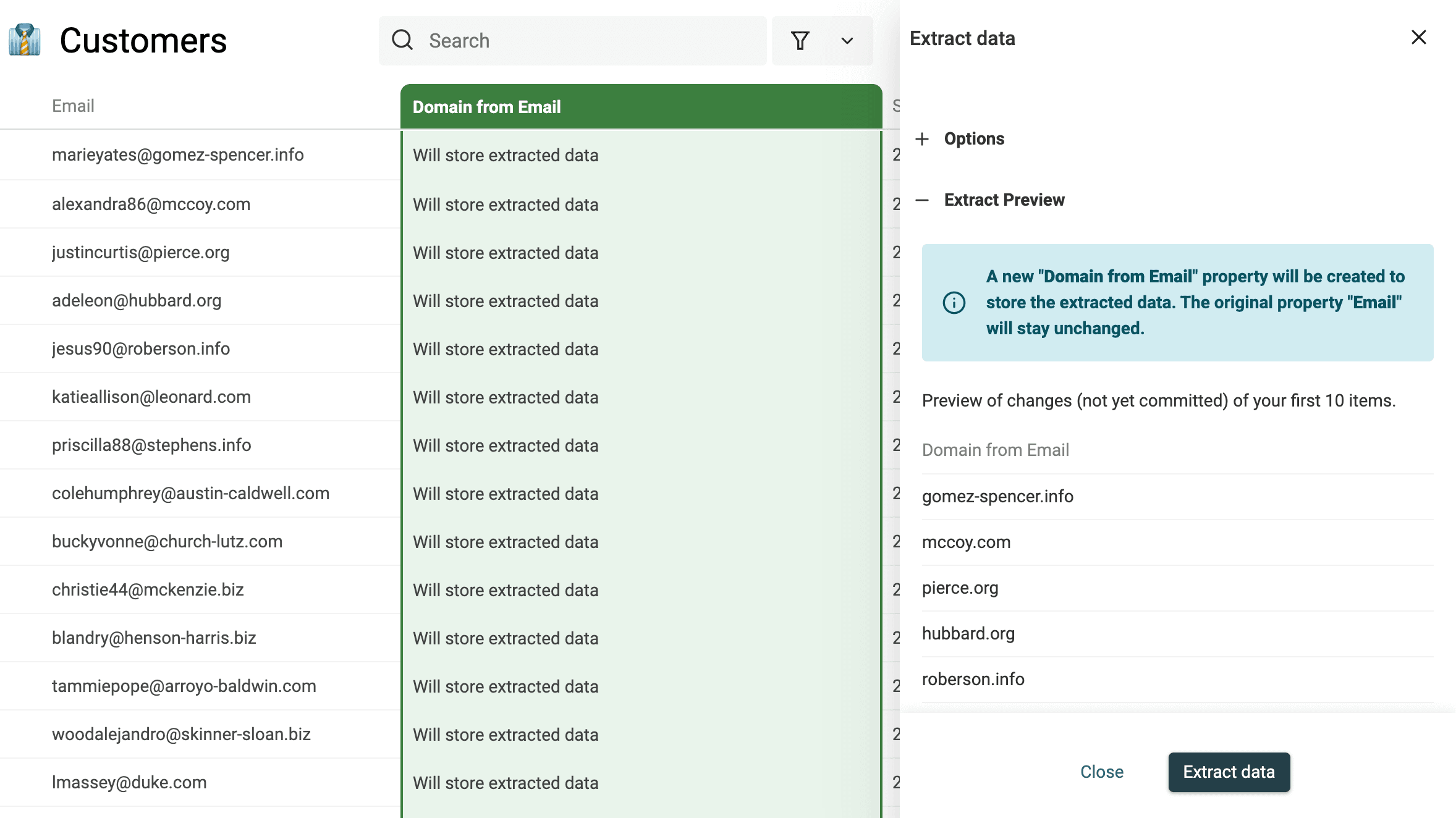
Task: Click the Close link button
Action: [x=1102, y=772]
